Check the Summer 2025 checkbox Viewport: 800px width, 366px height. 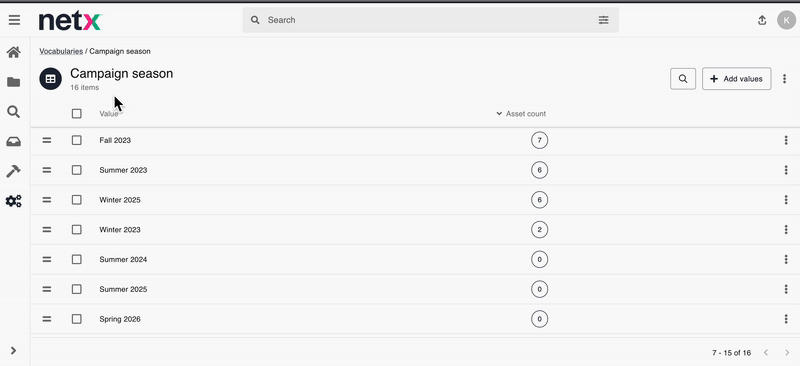coord(77,289)
